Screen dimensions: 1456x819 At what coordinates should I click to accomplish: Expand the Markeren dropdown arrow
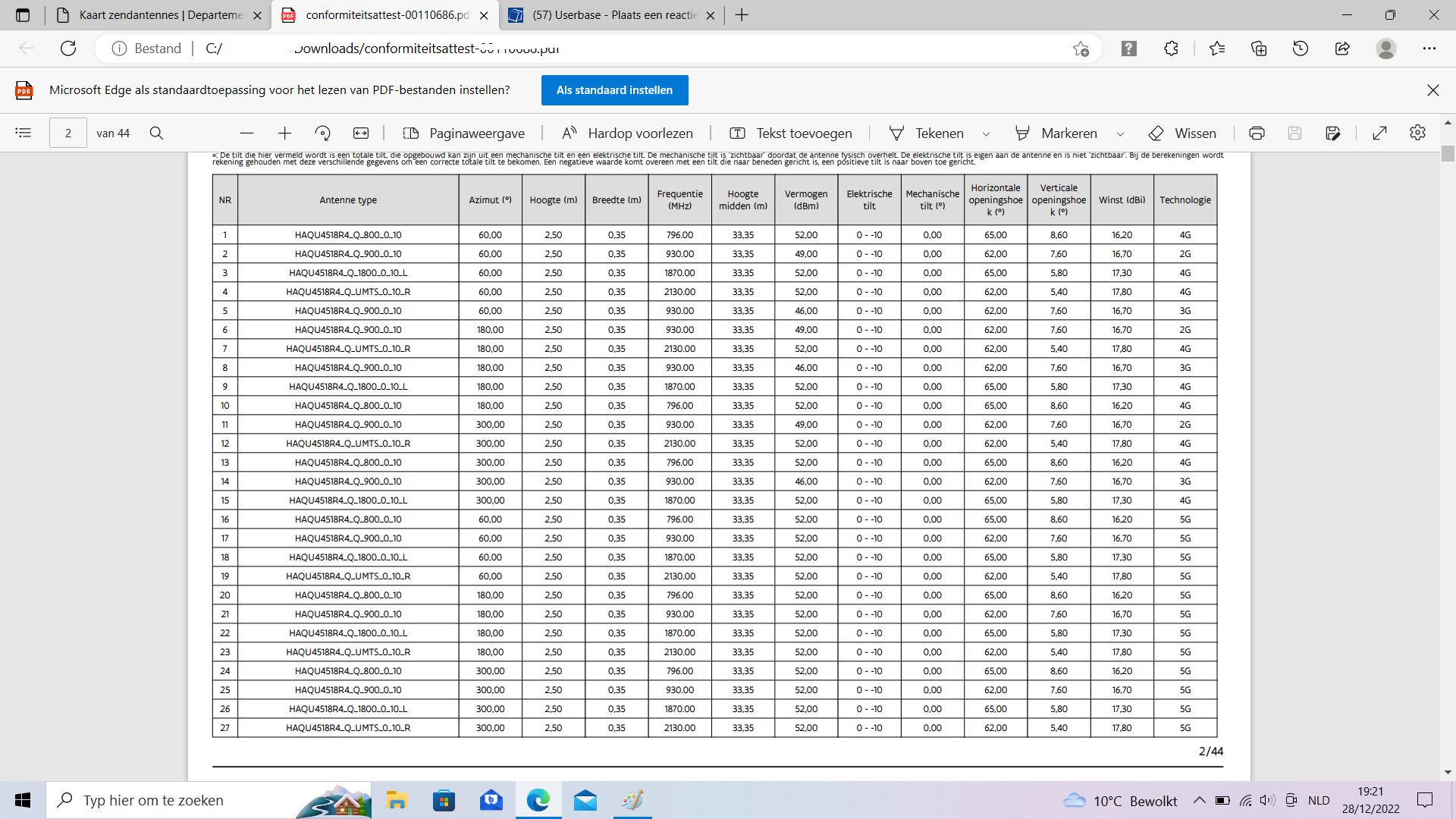1120,134
